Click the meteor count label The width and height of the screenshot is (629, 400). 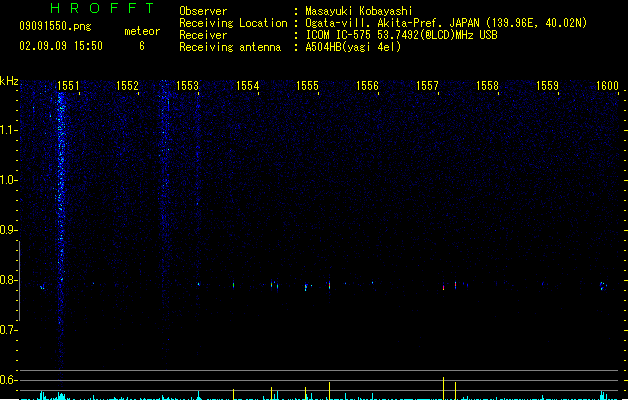[142, 31]
